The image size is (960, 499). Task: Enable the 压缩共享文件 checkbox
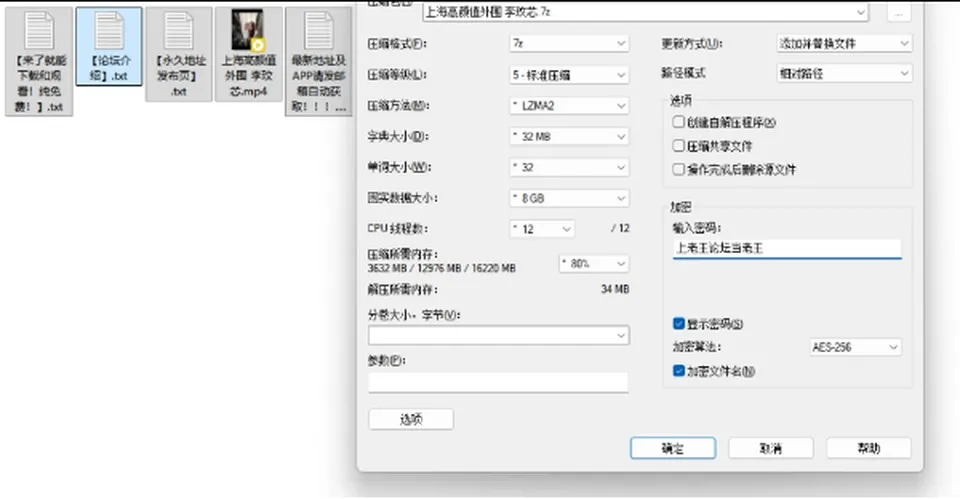(678, 146)
